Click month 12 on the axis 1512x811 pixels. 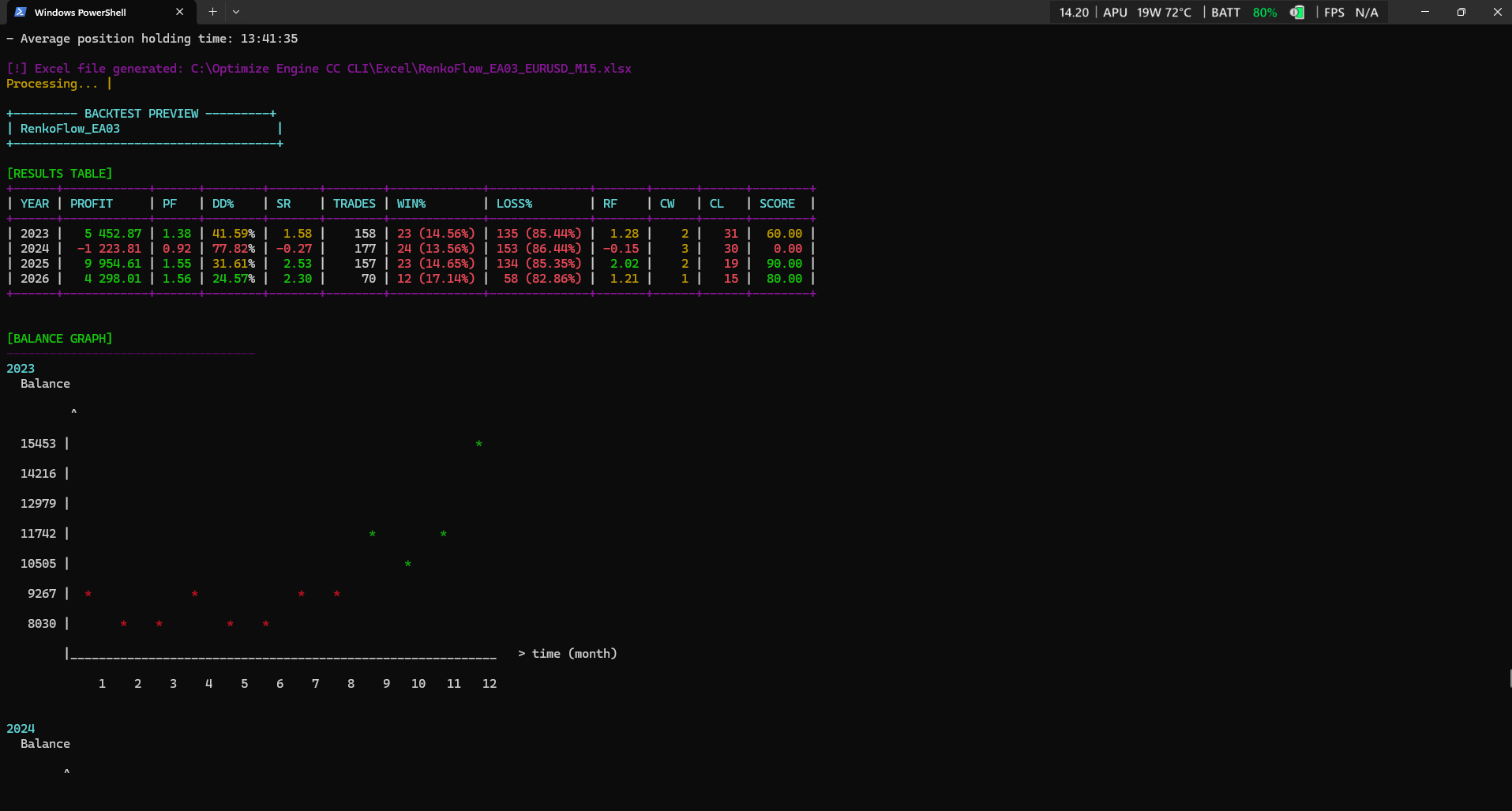pyautogui.click(x=490, y=684)
